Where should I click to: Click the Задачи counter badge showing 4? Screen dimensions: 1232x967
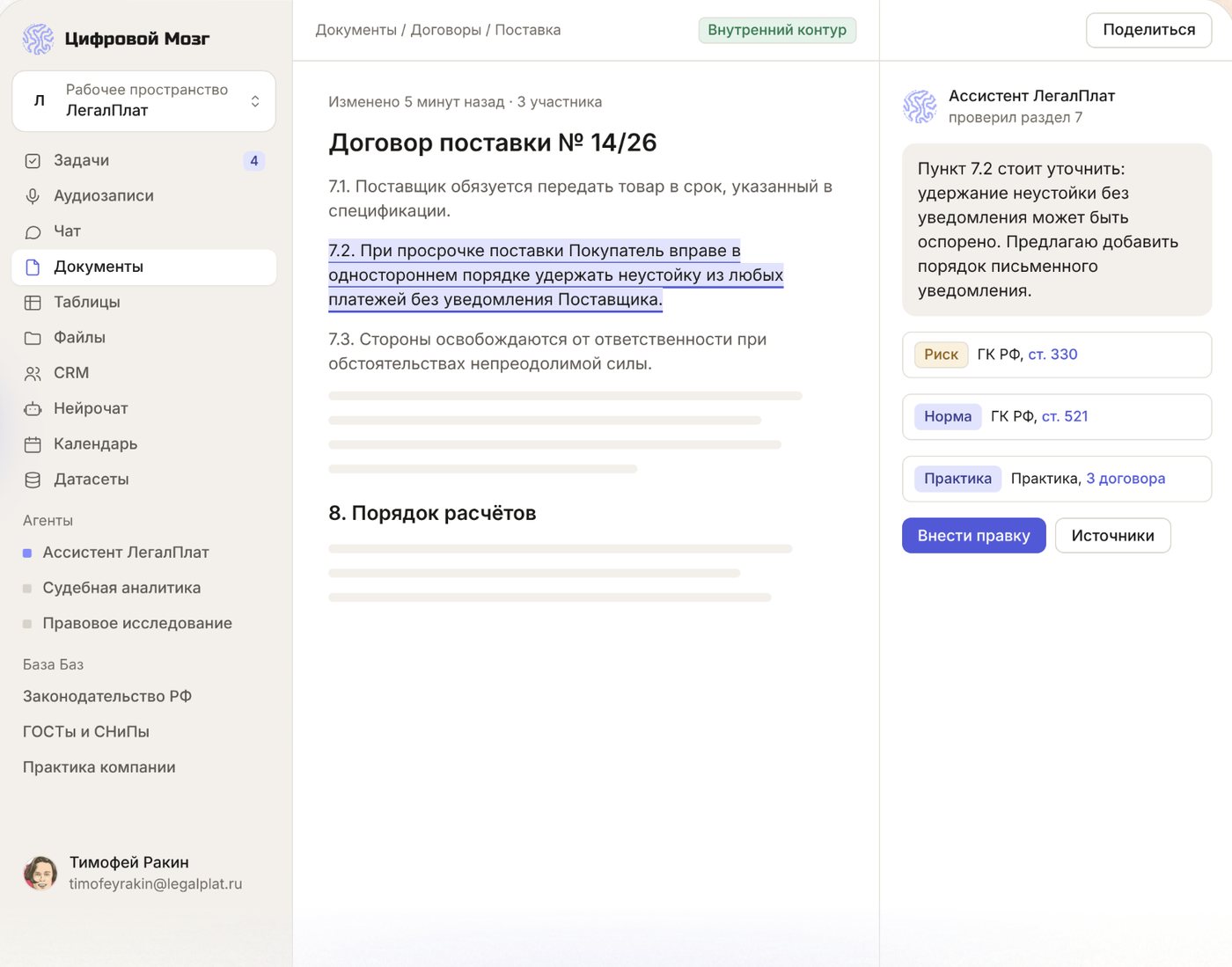pos(254,161)
